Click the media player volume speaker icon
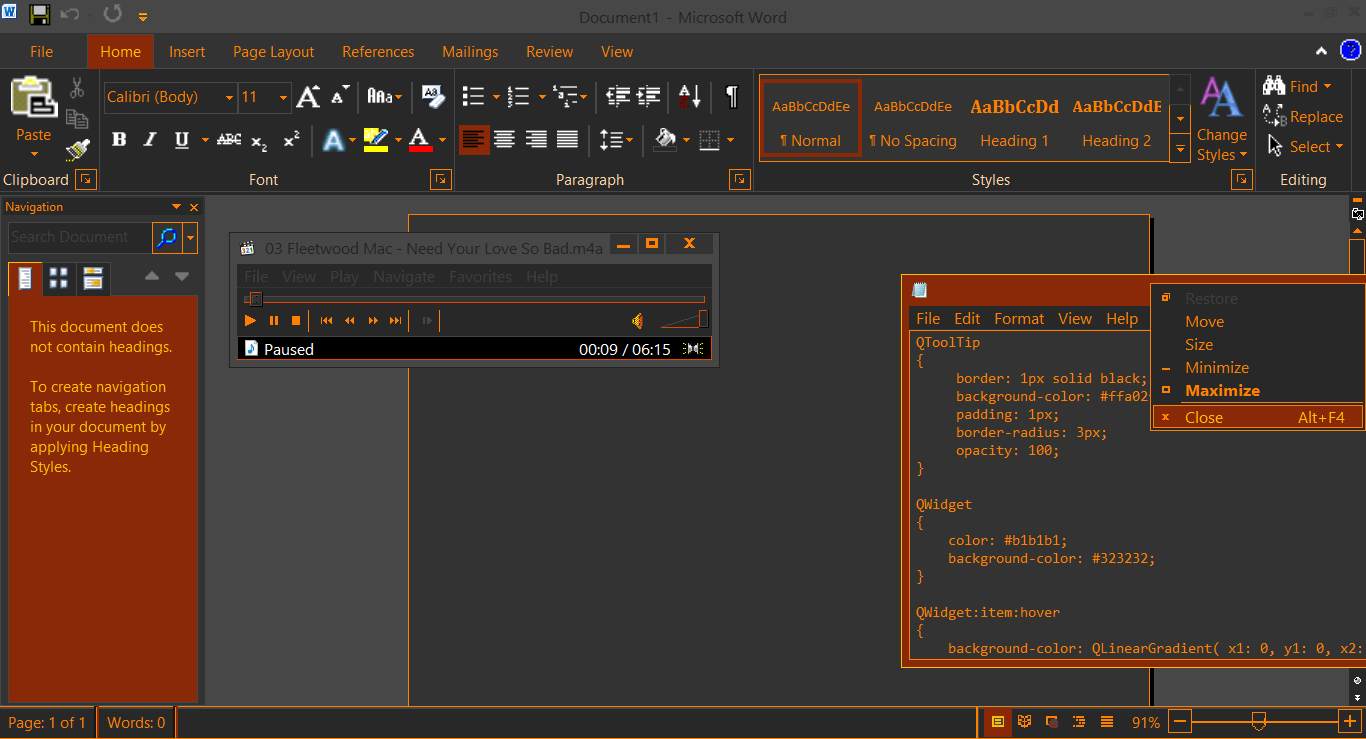Screen dimensions: 1366x739 pyautogui.click(x=637, y=320)
